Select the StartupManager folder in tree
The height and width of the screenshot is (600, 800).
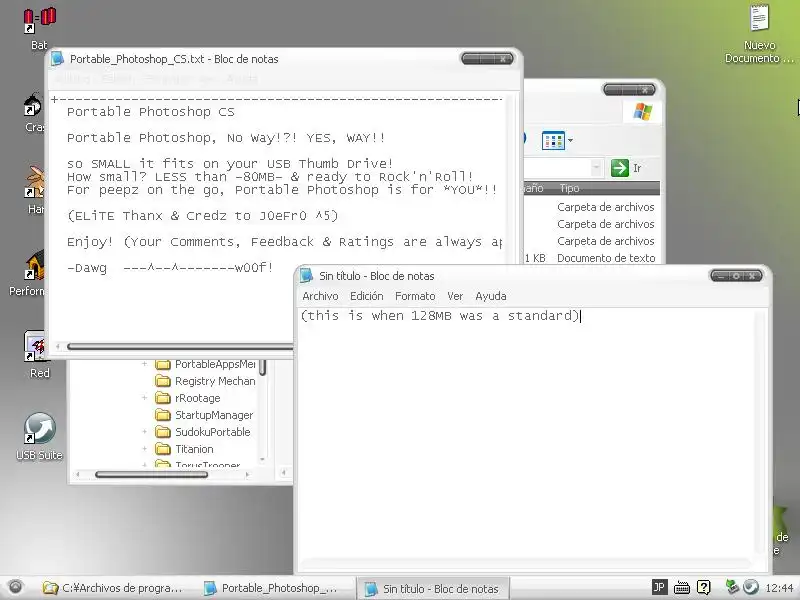(x=214, y=415)
